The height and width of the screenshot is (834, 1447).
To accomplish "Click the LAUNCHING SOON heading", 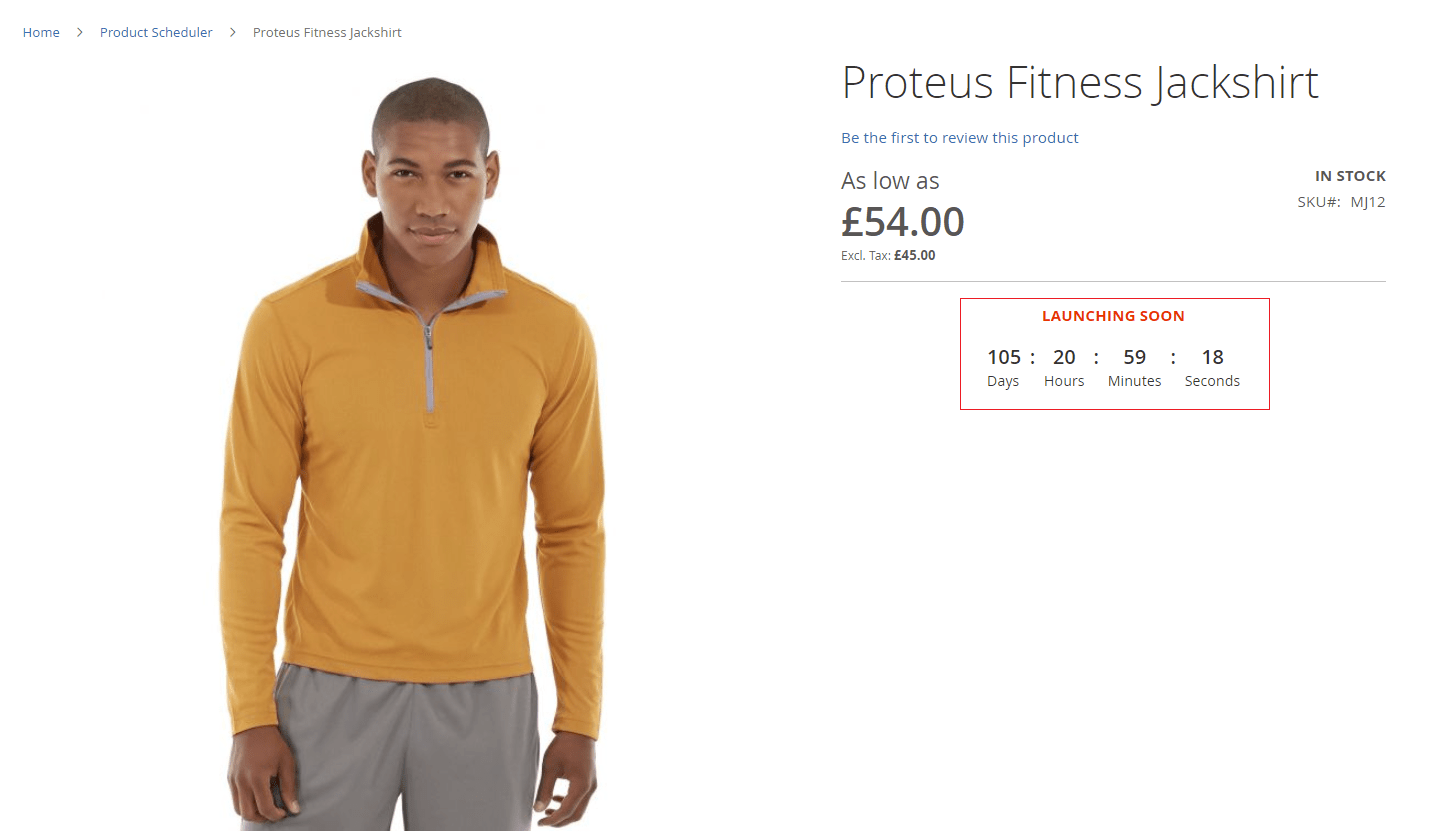I will 1113,316.
